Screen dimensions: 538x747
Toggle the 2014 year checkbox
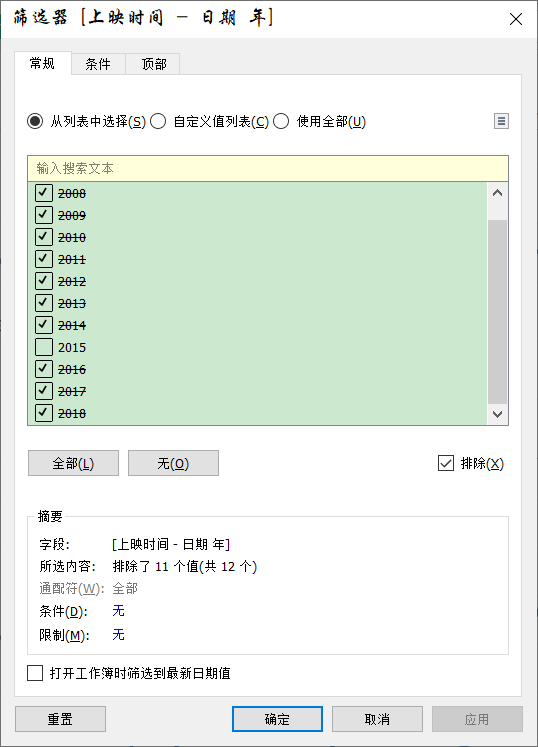[x=44, y=325]
